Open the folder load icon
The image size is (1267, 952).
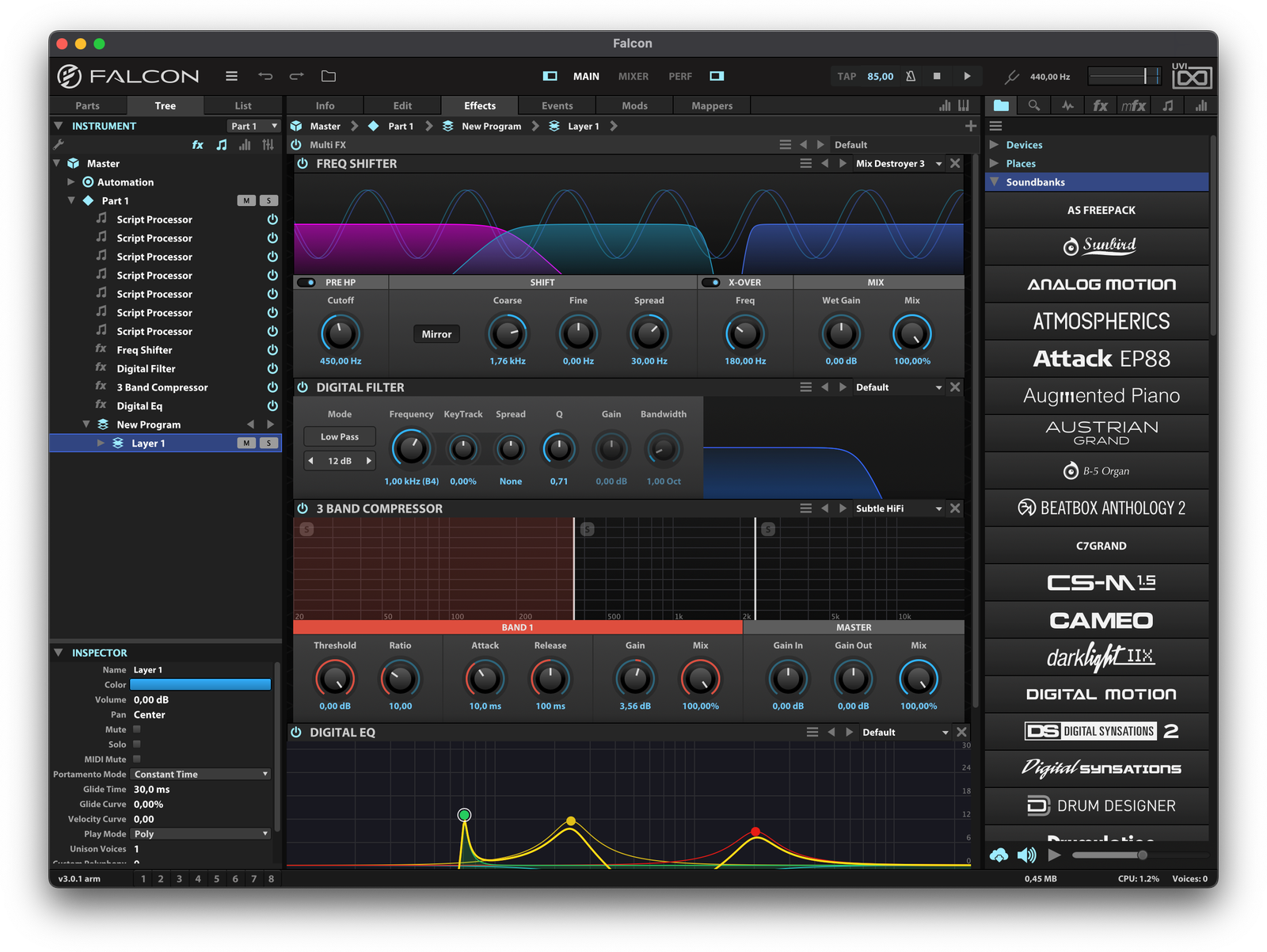[x=329, y=76]
